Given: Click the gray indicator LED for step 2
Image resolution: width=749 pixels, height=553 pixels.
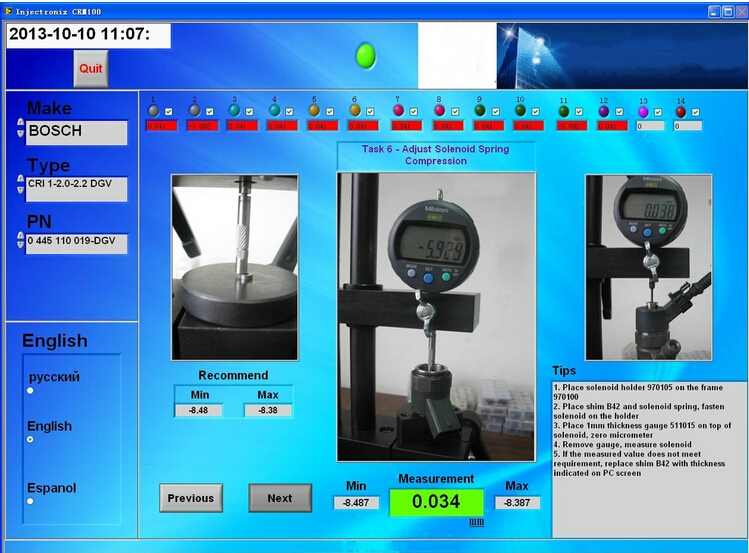Looking at the screenshot, I should [194, 111].
